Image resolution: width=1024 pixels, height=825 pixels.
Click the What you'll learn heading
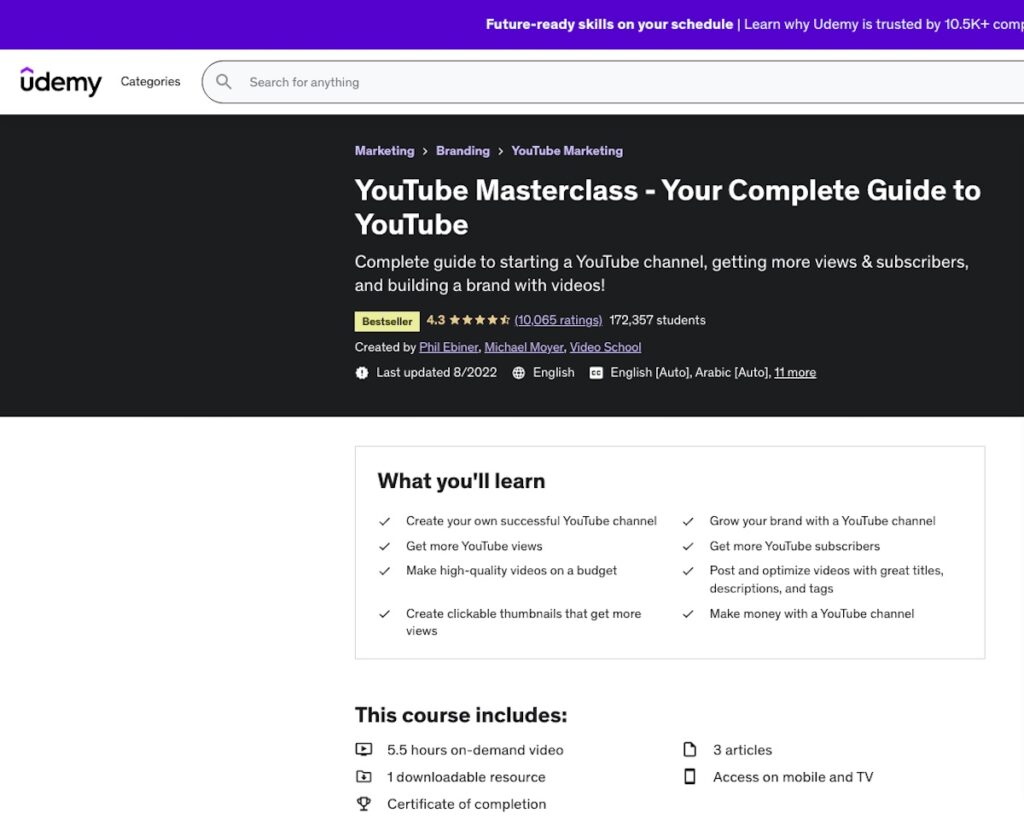(x=461, y=481)
